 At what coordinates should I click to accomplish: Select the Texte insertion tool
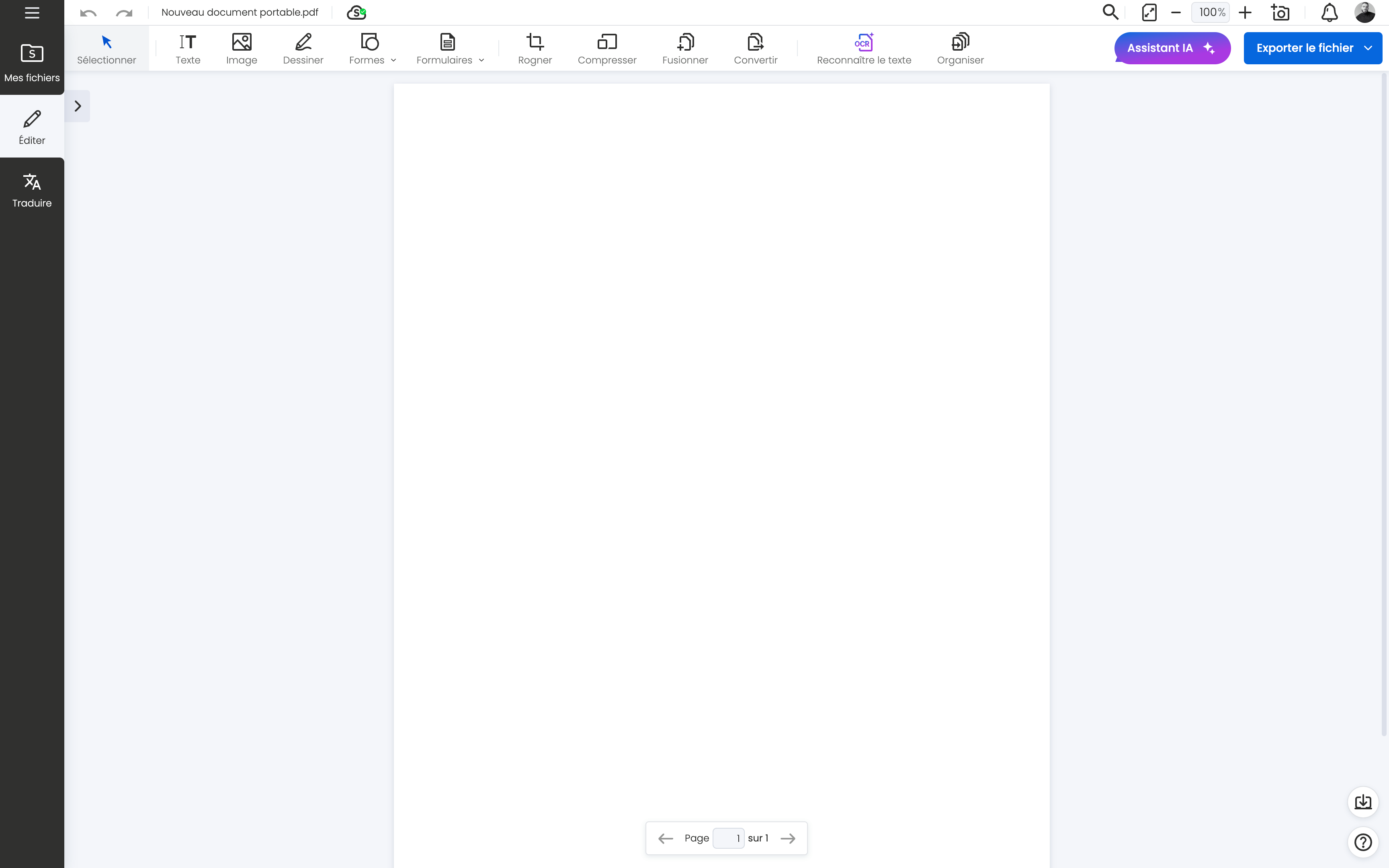187,48
